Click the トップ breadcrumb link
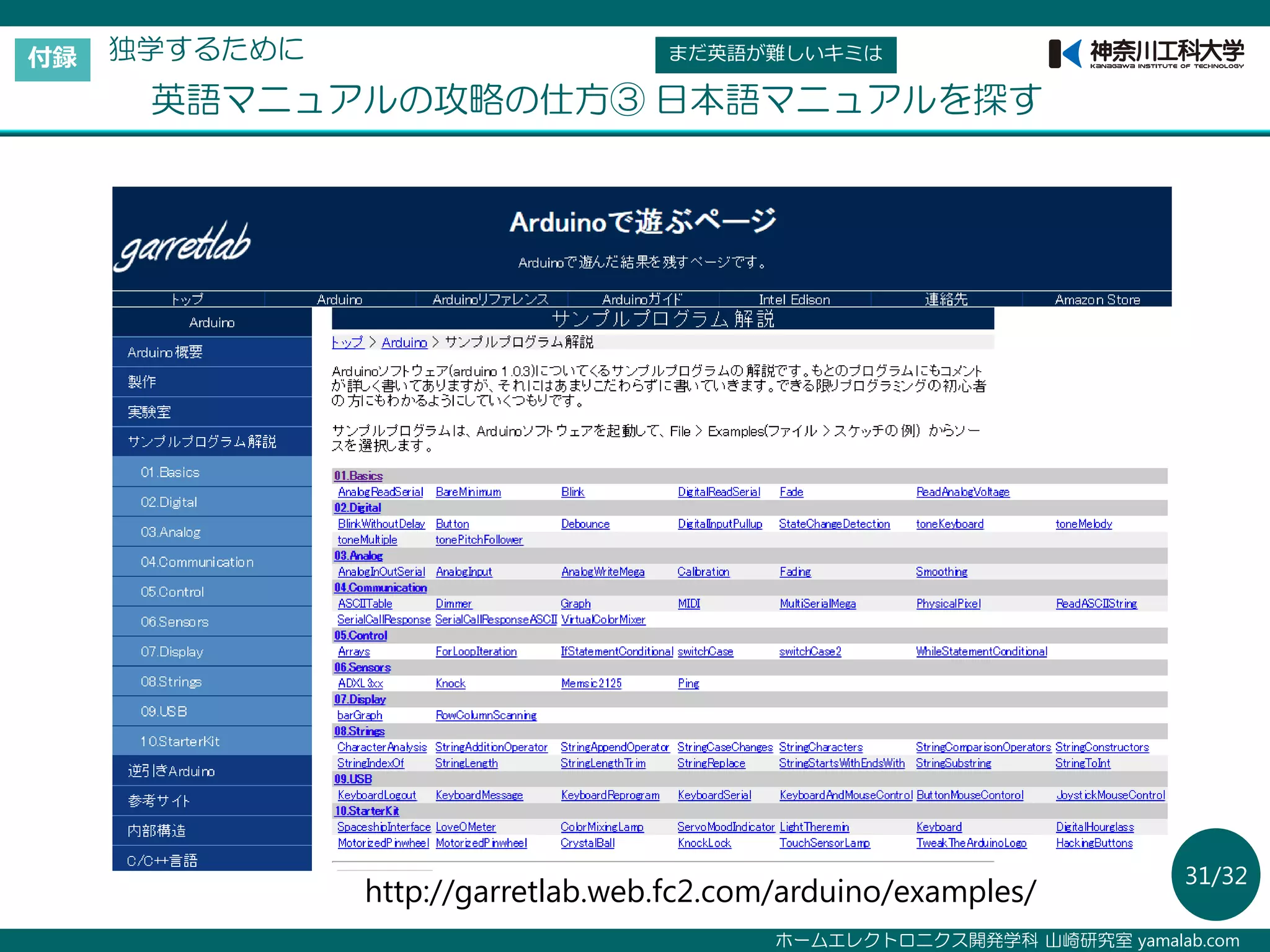Image resolution: width=1270 pixels, height=952 pixels. click(x=347, y=342)
